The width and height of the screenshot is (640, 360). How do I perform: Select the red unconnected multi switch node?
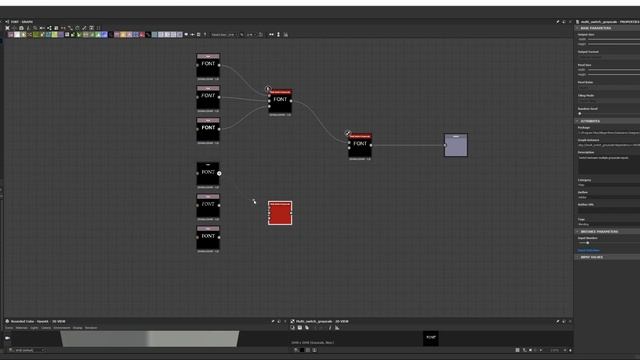pyautogui.click(x=280, y=213)
